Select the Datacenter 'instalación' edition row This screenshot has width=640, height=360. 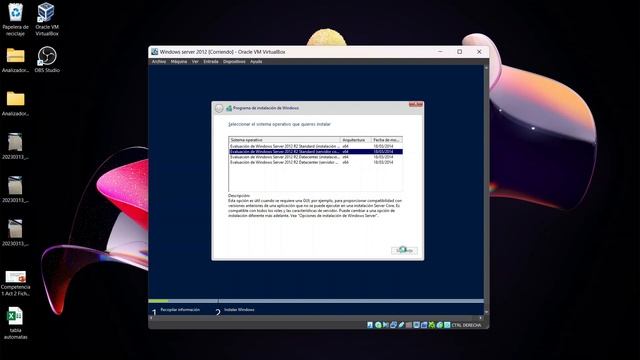coord(316,157)
